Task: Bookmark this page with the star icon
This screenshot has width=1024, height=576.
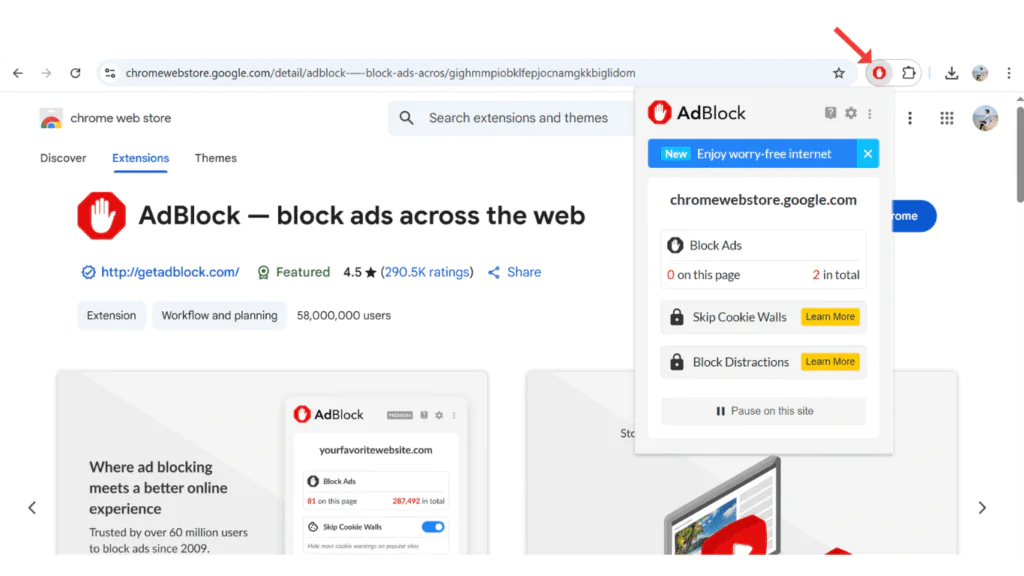Action: pyautogui.click(x=839, y=73)
